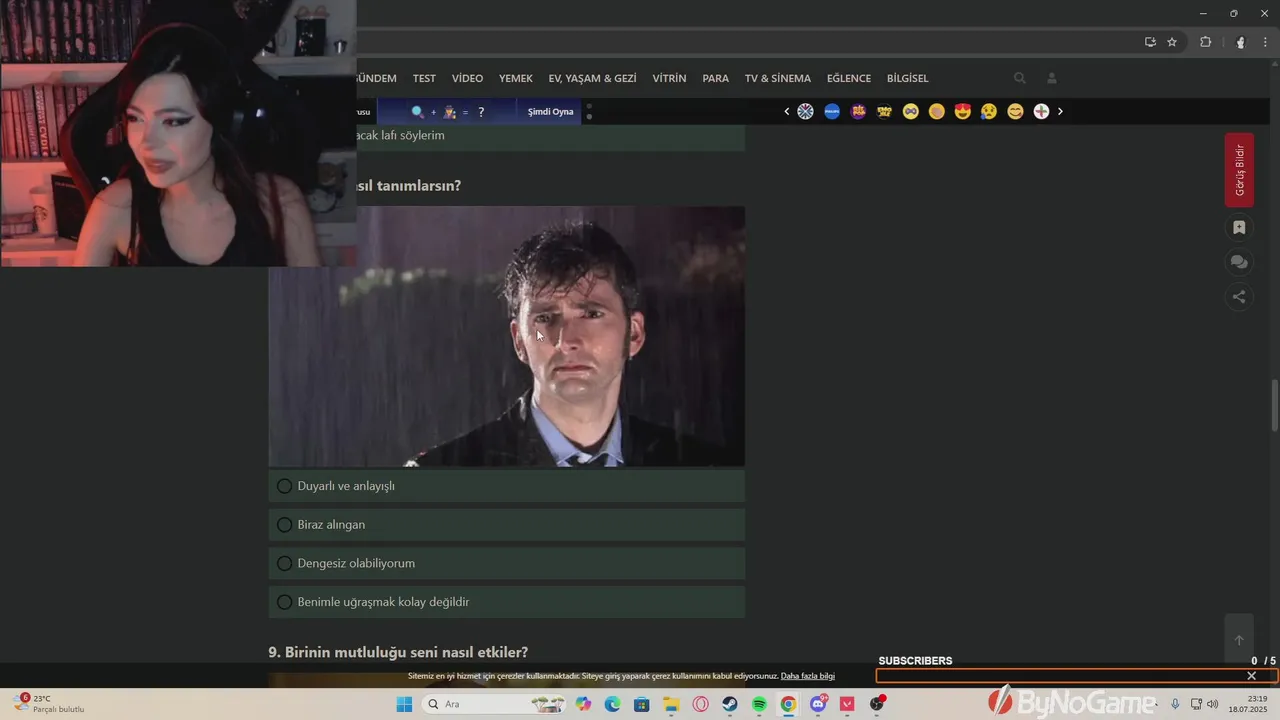
Task: Launch Microsoft Edge from the taskbar
Action: pos(613,704)
